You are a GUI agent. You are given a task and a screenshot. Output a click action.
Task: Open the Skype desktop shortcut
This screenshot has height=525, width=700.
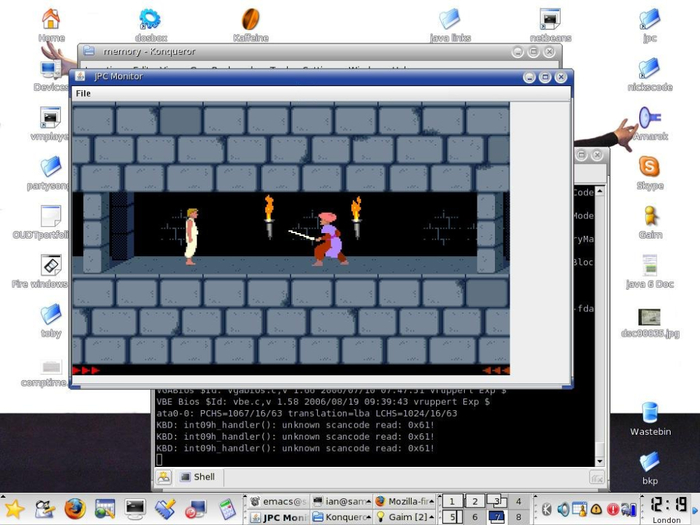tap(650, 173)
